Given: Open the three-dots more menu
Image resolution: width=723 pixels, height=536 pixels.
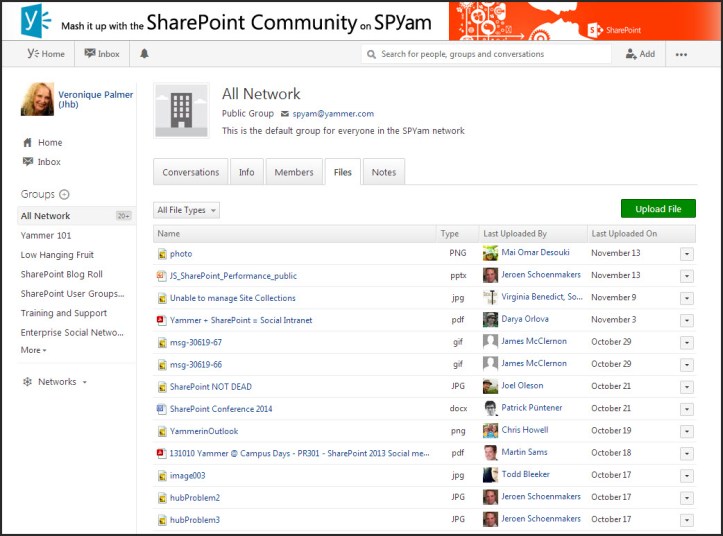Looking at the screenshot, I should point(681,54).
